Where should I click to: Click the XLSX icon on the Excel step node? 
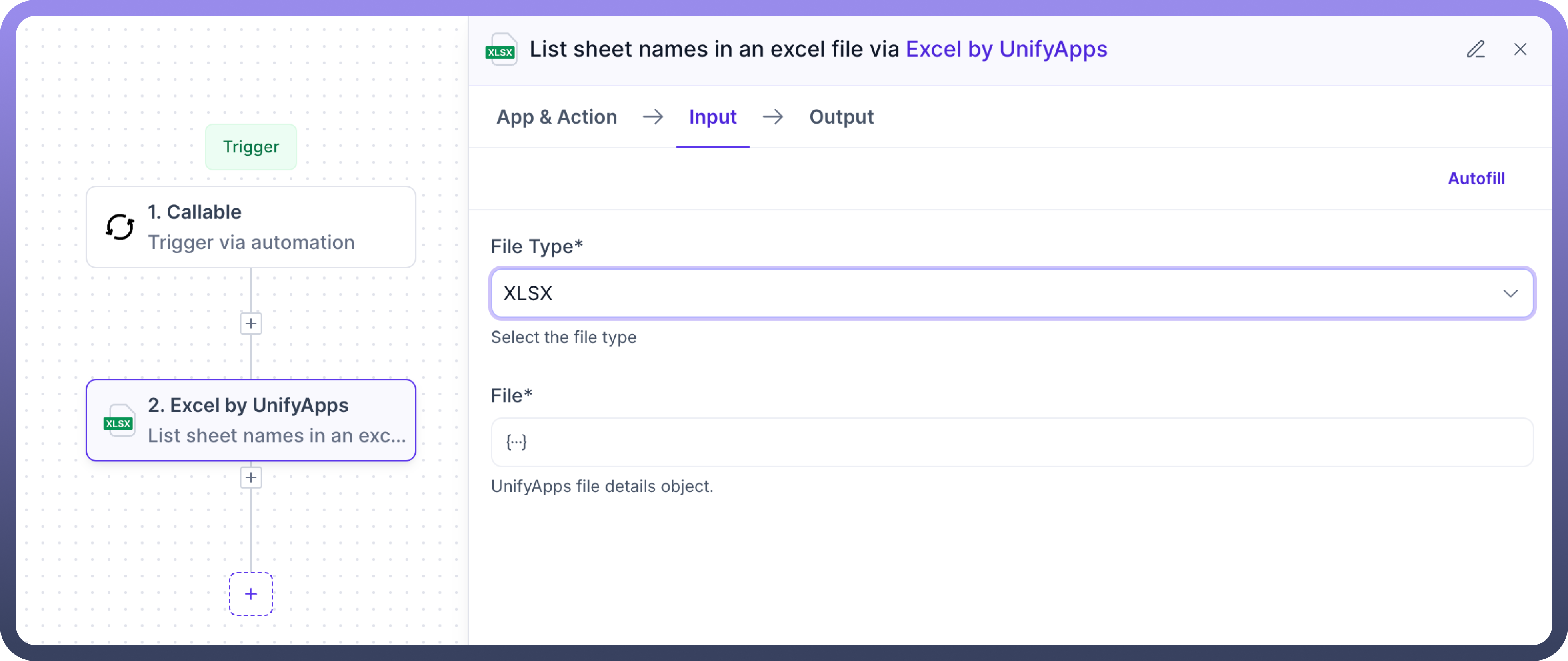[x=119, y=421]
